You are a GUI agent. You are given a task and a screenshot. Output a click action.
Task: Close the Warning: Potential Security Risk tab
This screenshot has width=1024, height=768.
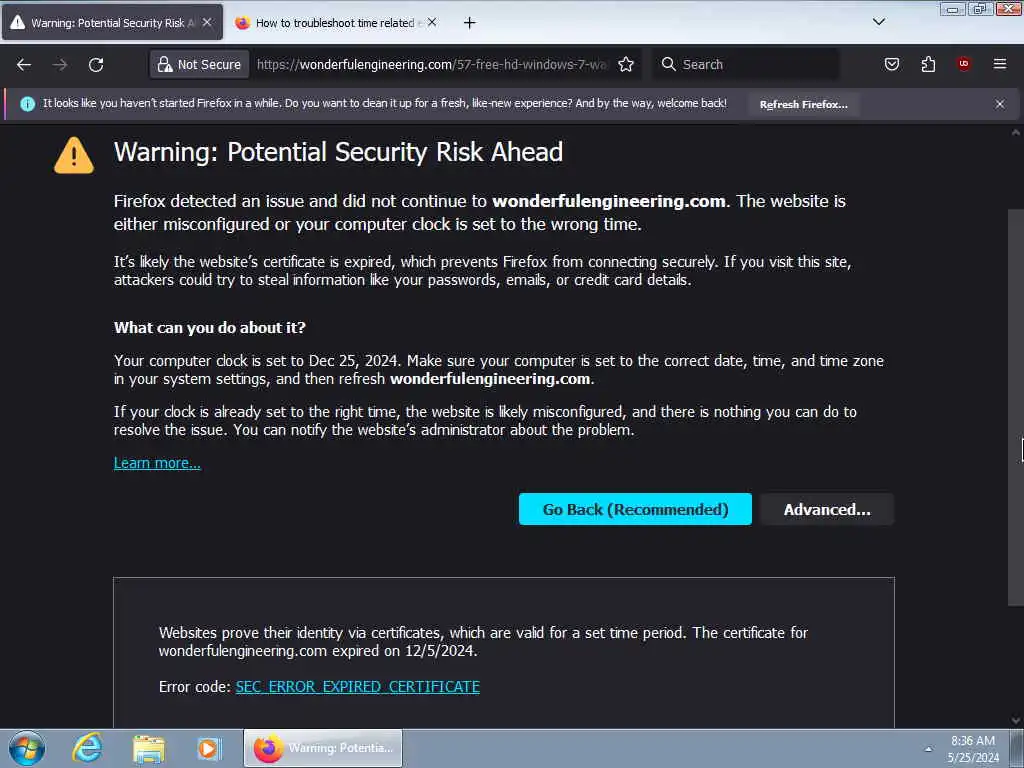(x=207, y=22)
